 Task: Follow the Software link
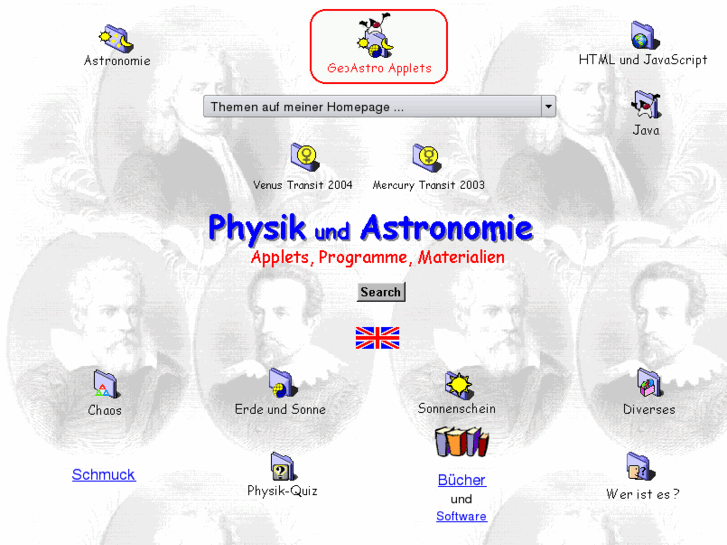(461, 516)
